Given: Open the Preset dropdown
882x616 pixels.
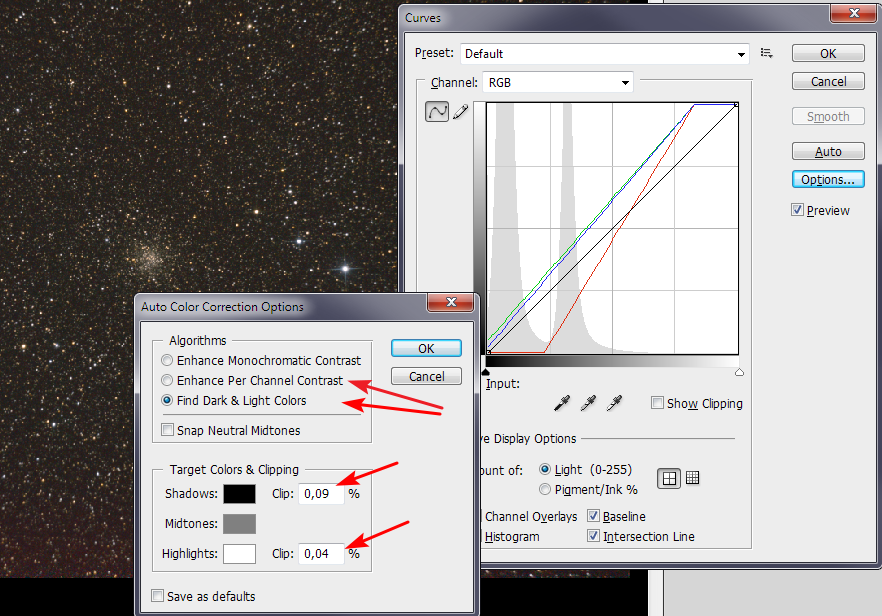Looking at the screenshot, I should [x=605, y=54].
